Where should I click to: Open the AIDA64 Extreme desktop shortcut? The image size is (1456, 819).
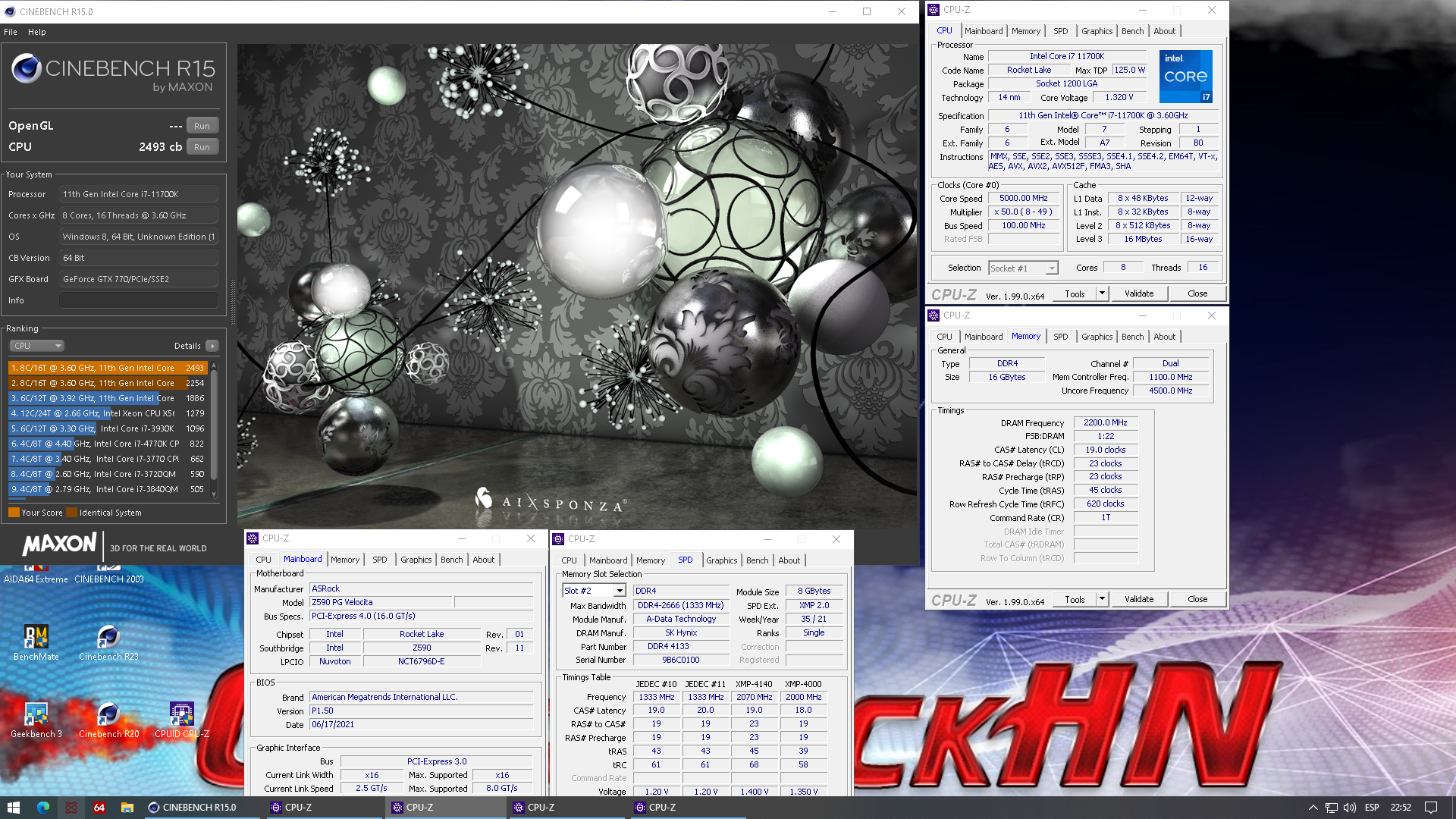click(36, 574)
